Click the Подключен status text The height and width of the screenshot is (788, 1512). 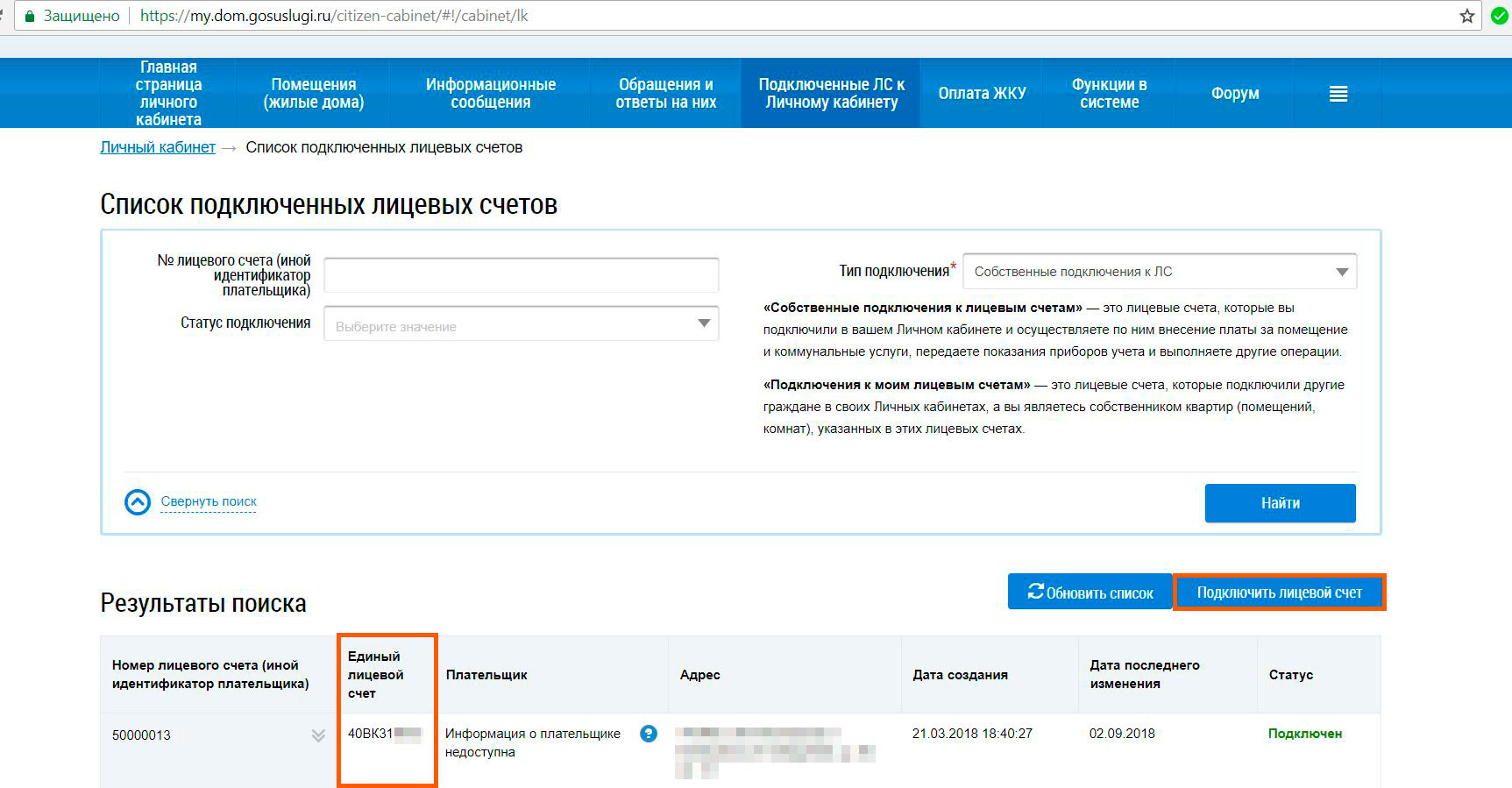pos(1305,734)
